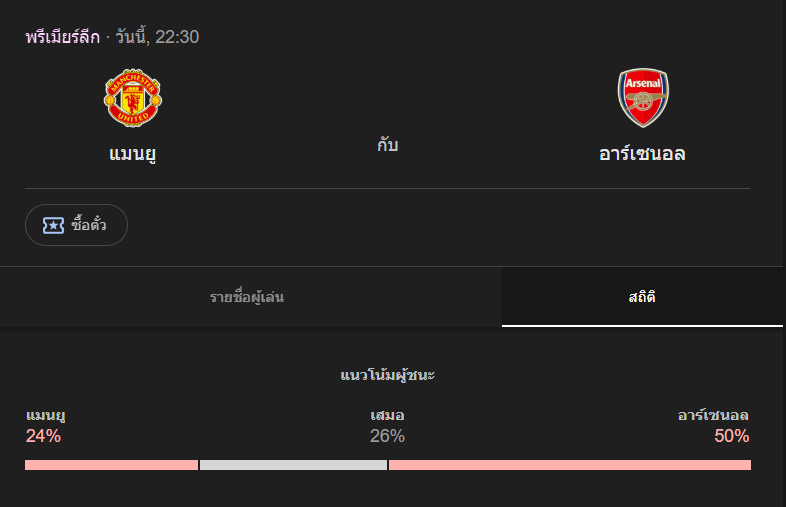786x507 pixels.
Task: Click the Manchester United crest logo
Action: coord(133,98)
